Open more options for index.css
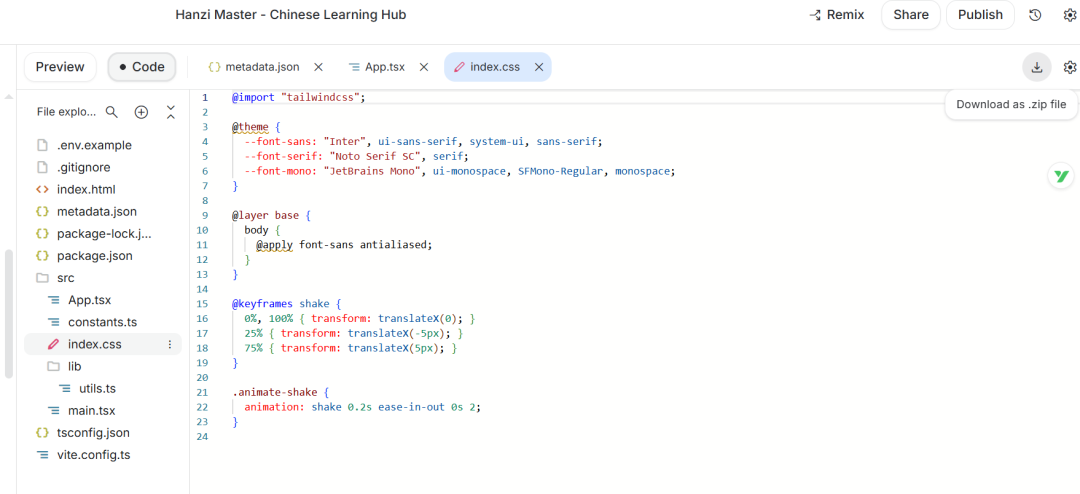Image resolution: width=1080 pixels, height=494 pixels. 170,344
